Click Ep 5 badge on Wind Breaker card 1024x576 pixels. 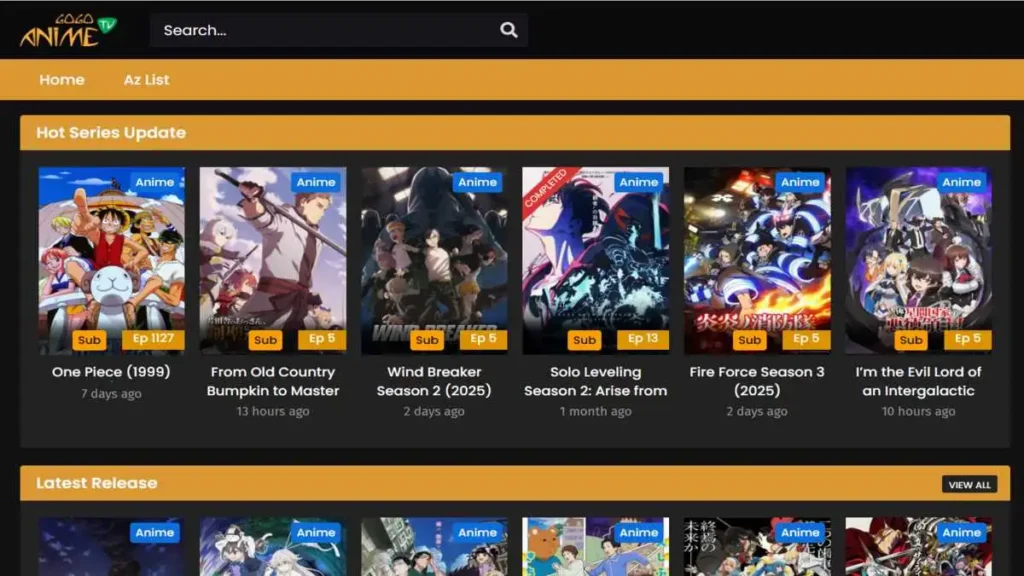point(483,338)
